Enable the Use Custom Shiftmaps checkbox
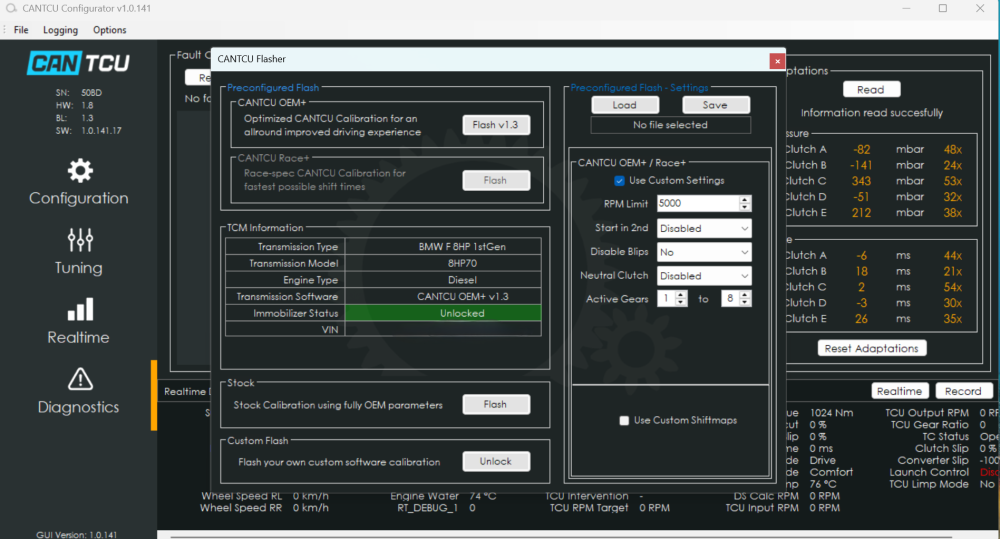The width and height of the screenshot is (1000, 539). click(x=625, y=421)
